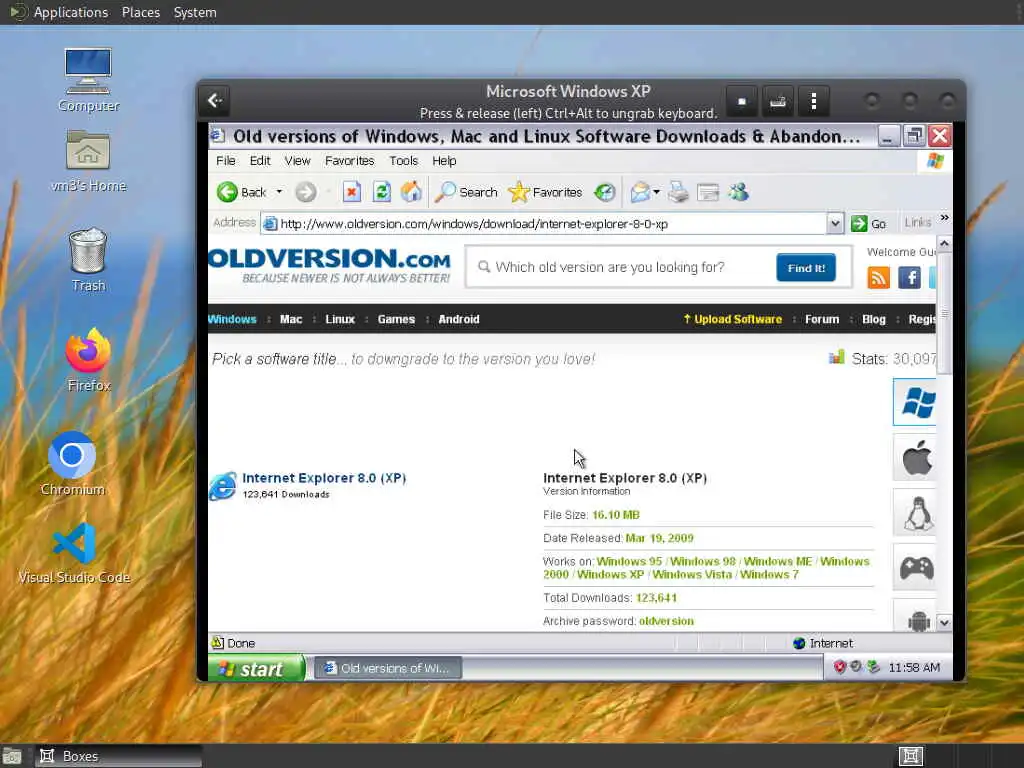Click the RSS feed orange icon

click(x=878, y=278)
